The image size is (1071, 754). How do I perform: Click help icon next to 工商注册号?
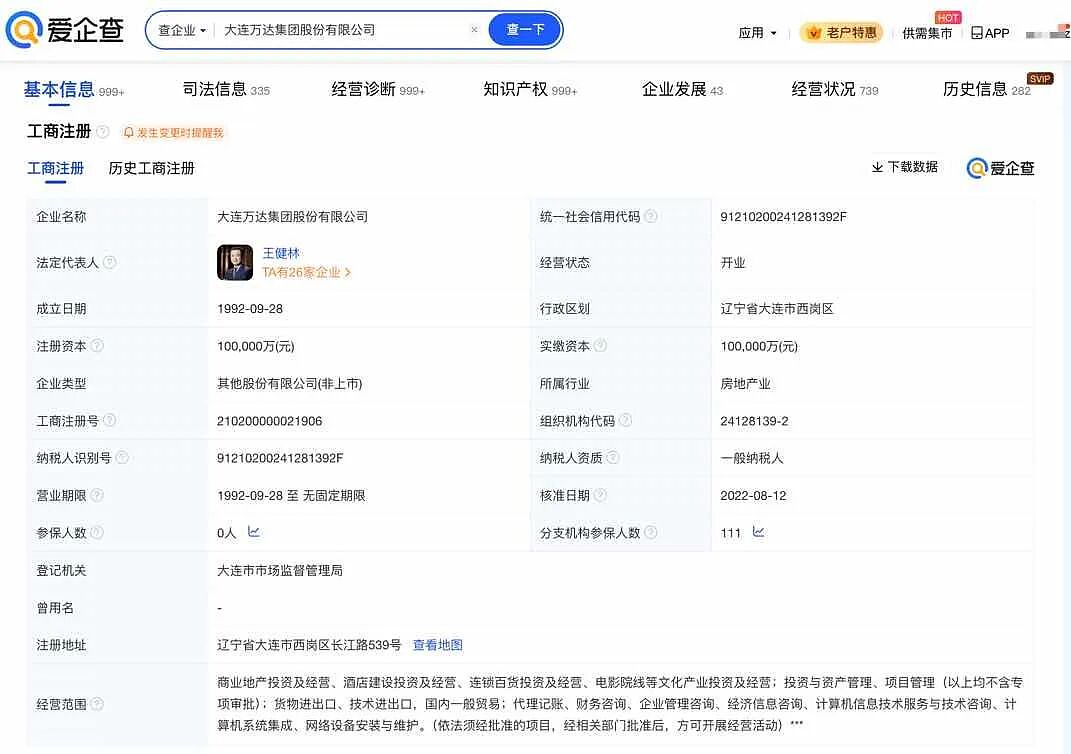pos(109,420)
